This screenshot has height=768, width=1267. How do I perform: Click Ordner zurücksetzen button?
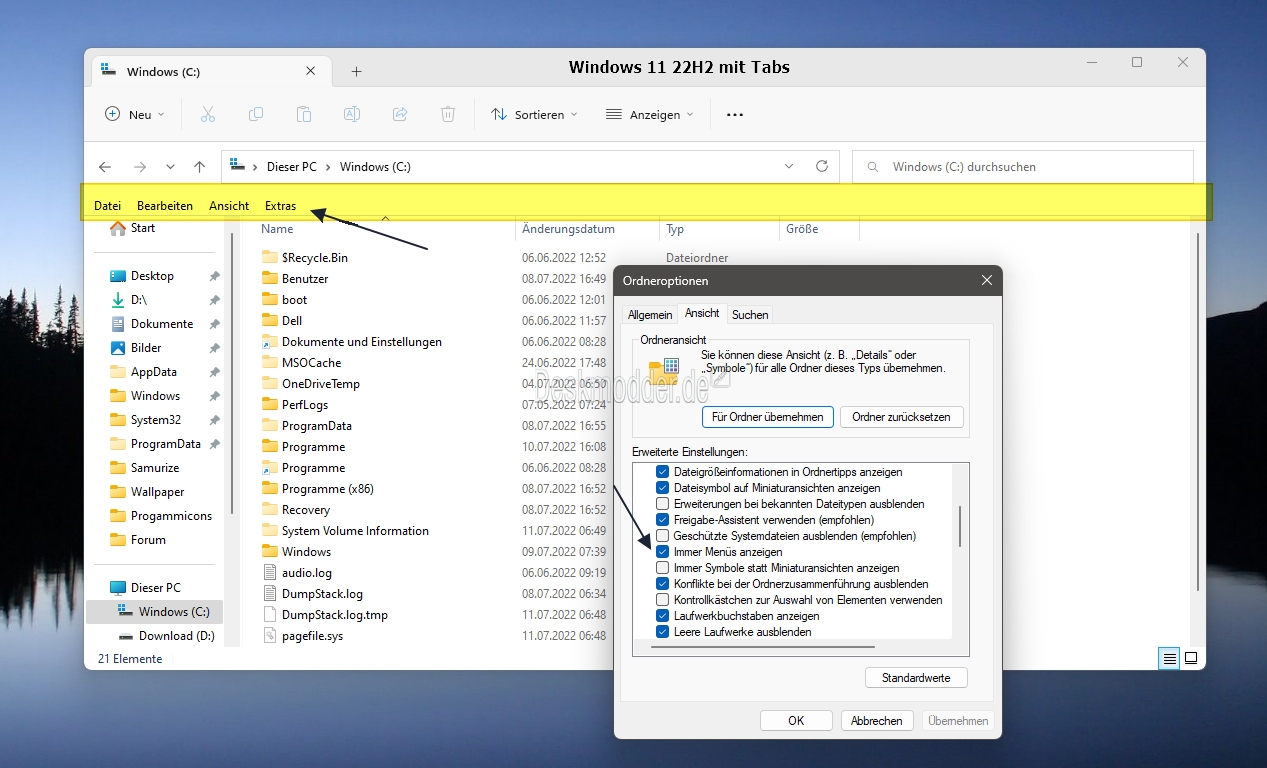coord(901,417)
